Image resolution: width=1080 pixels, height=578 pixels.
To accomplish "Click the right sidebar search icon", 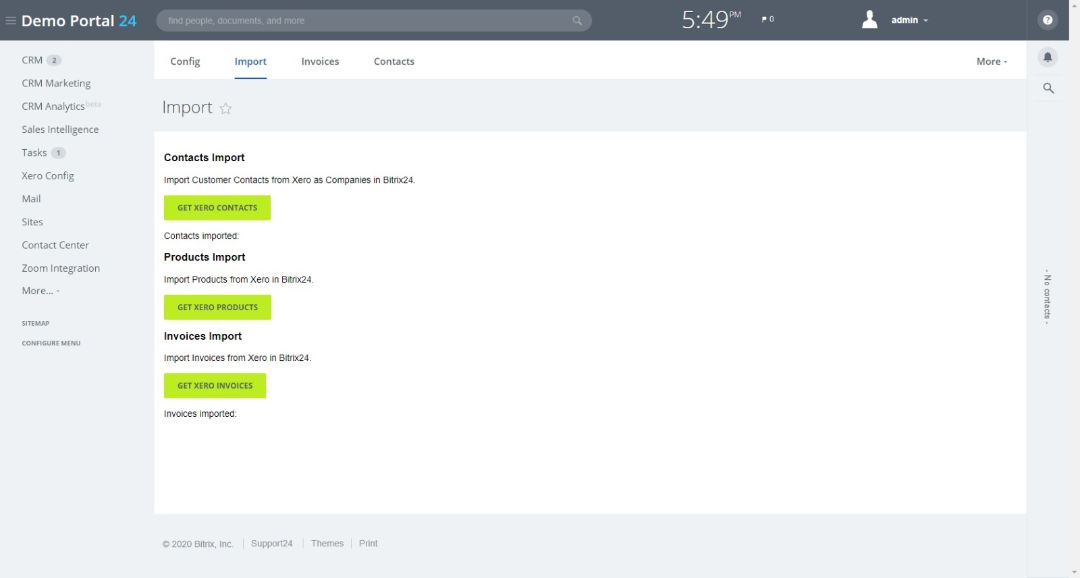I will (x=1048, y=88).
